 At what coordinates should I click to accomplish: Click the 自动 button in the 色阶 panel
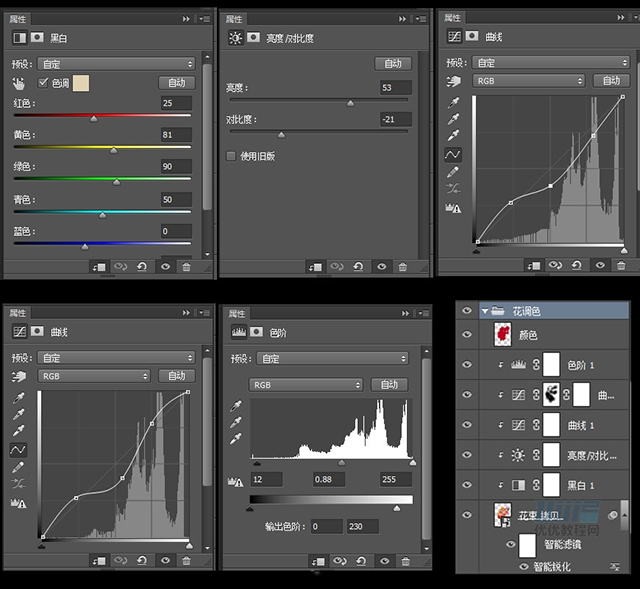389,384
